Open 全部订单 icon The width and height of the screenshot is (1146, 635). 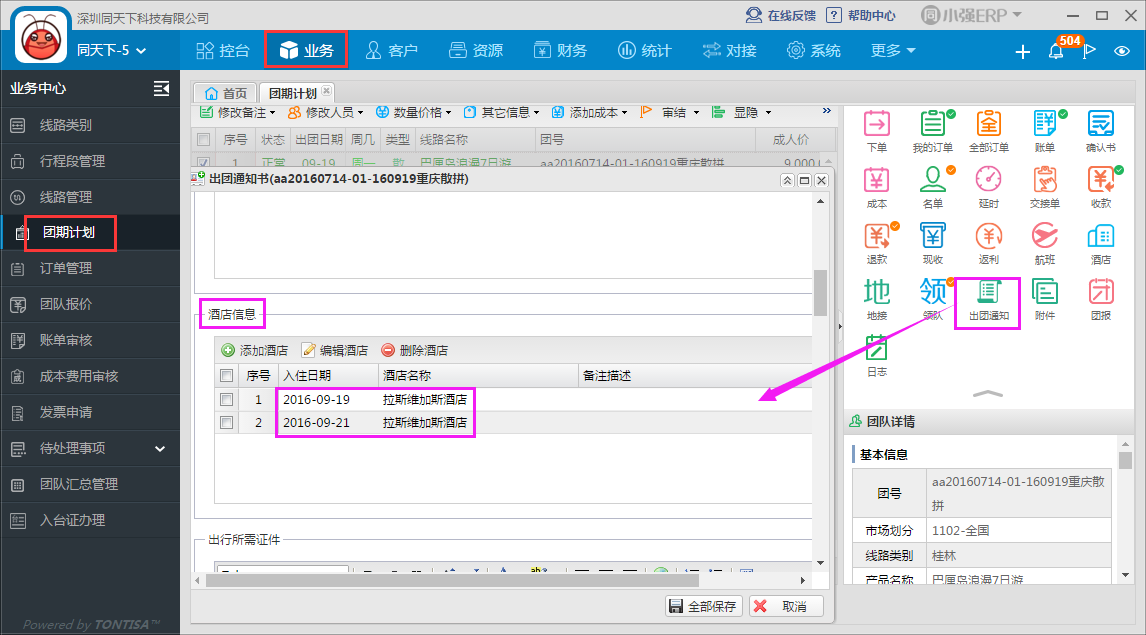pyautogui.click(x=989, y=132)
